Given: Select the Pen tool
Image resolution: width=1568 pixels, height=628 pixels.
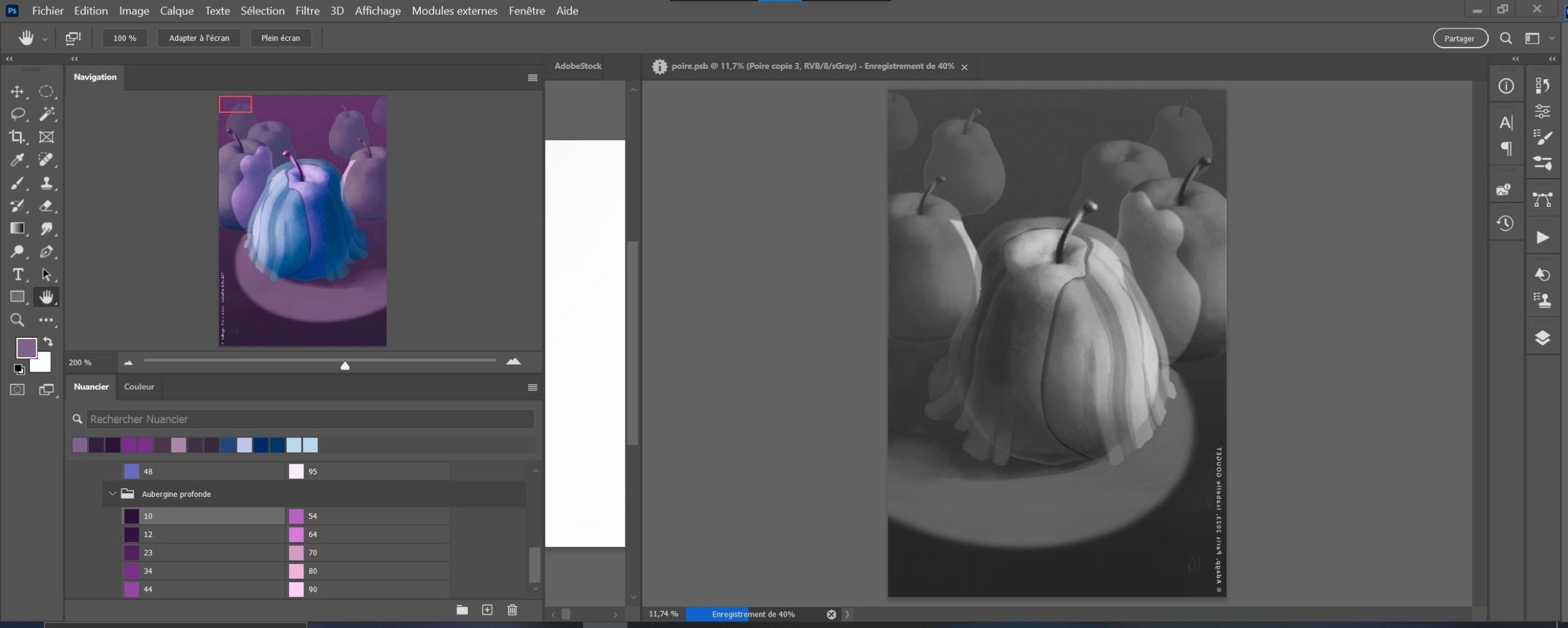Looking at the screenshot, I should click(46, 251).
